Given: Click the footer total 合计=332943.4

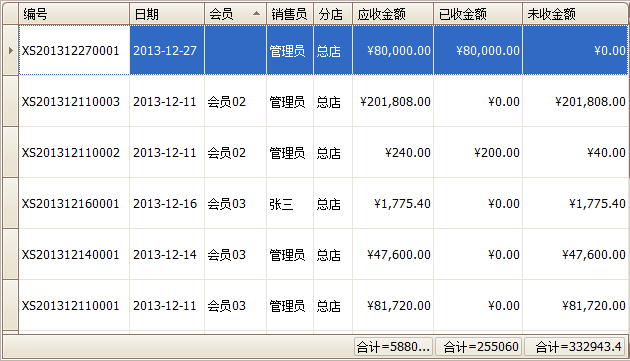Looking at the screenshot, I should click(x=575, y=347).
